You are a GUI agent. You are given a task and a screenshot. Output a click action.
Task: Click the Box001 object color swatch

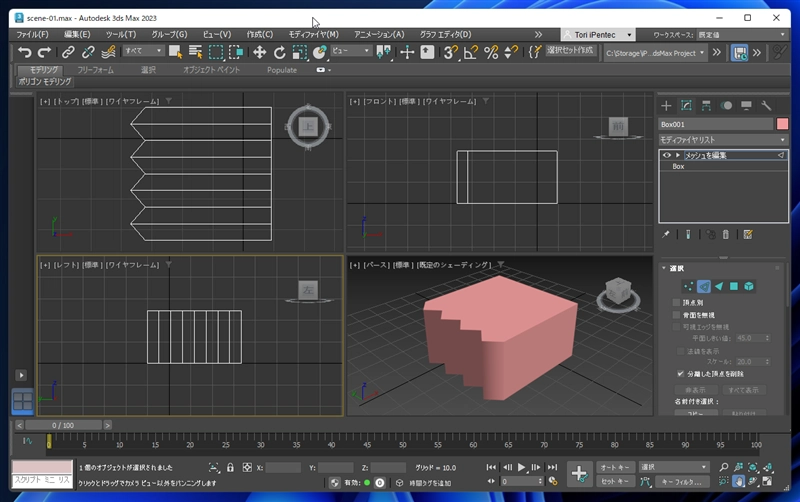pyautogui.click(x=782, y=124)
